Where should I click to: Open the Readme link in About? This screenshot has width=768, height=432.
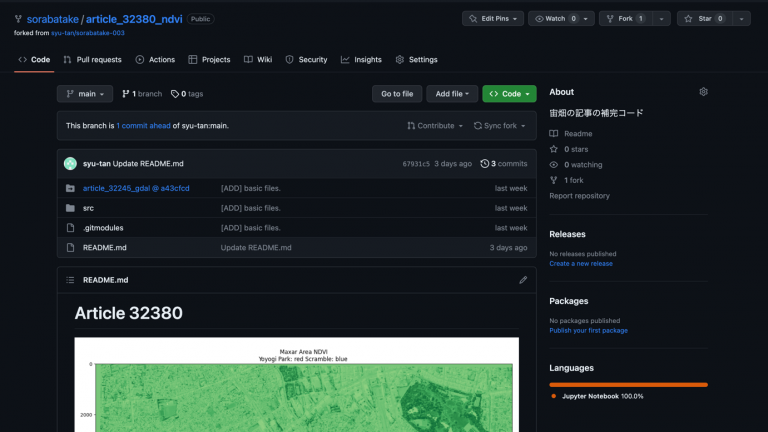(x=578, y=133)
